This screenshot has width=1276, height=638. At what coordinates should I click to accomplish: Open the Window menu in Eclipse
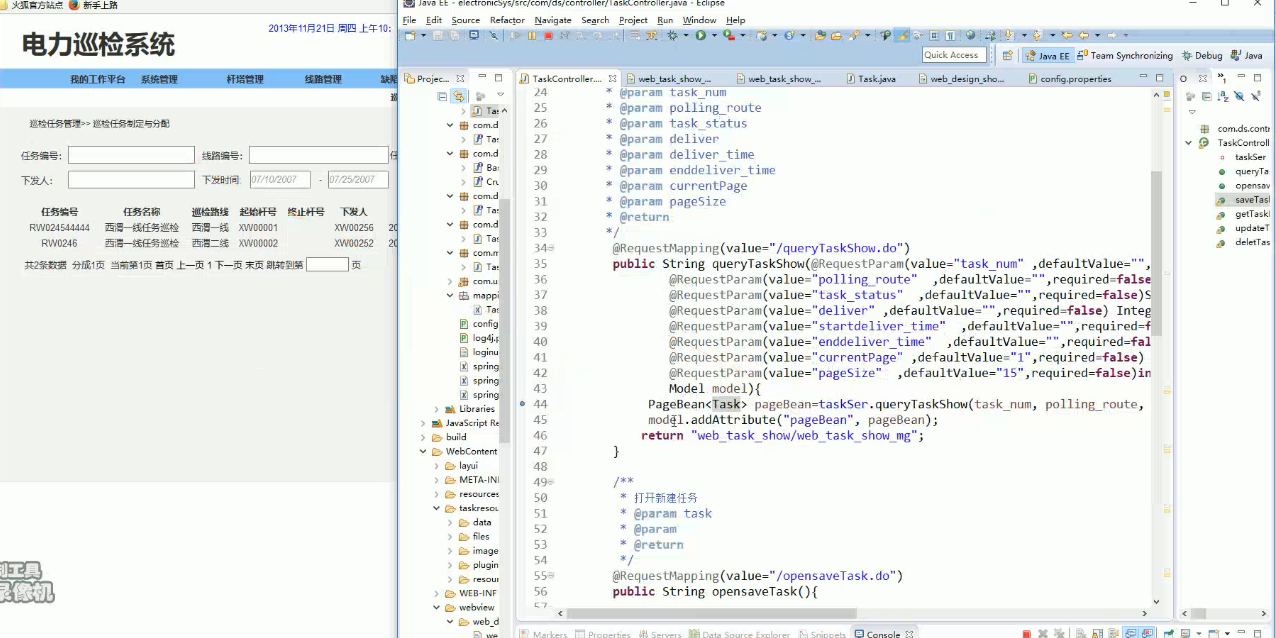[x=699, y=20]
